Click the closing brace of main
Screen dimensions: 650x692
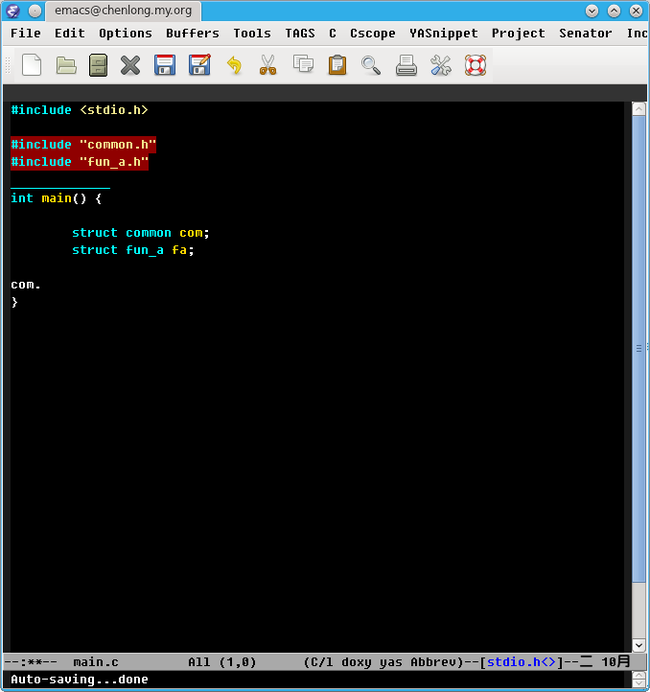tap(15, 302)
